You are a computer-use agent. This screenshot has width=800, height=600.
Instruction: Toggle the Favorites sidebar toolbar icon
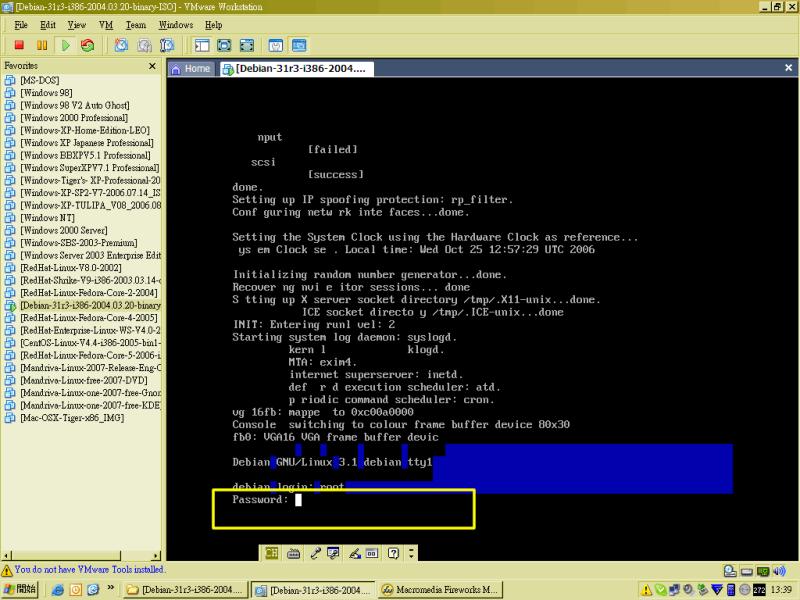(x=202, y=45)
